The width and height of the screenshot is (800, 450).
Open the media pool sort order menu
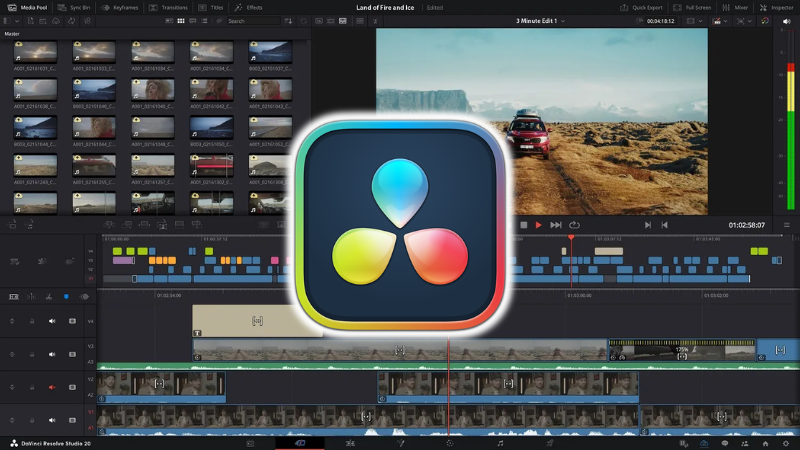[288, 21]
